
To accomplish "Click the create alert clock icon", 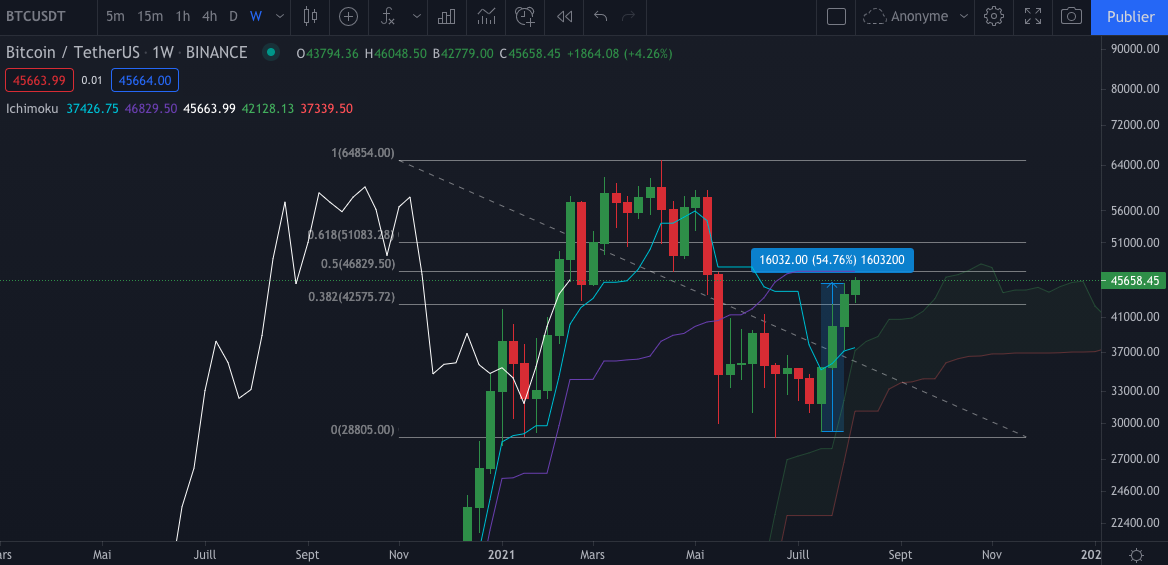I will [524, 16].
